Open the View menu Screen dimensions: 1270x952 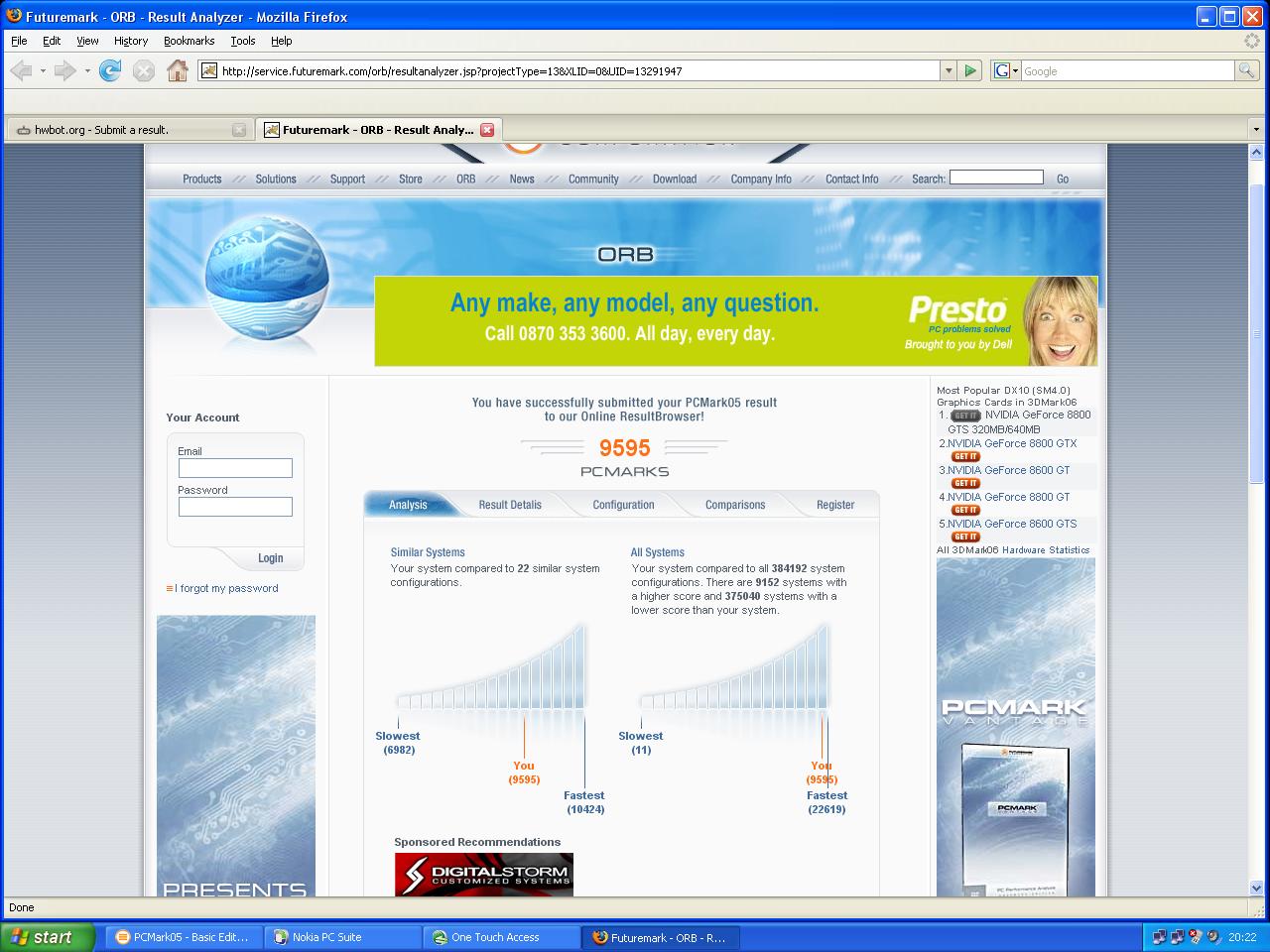[x=87, y=41]
